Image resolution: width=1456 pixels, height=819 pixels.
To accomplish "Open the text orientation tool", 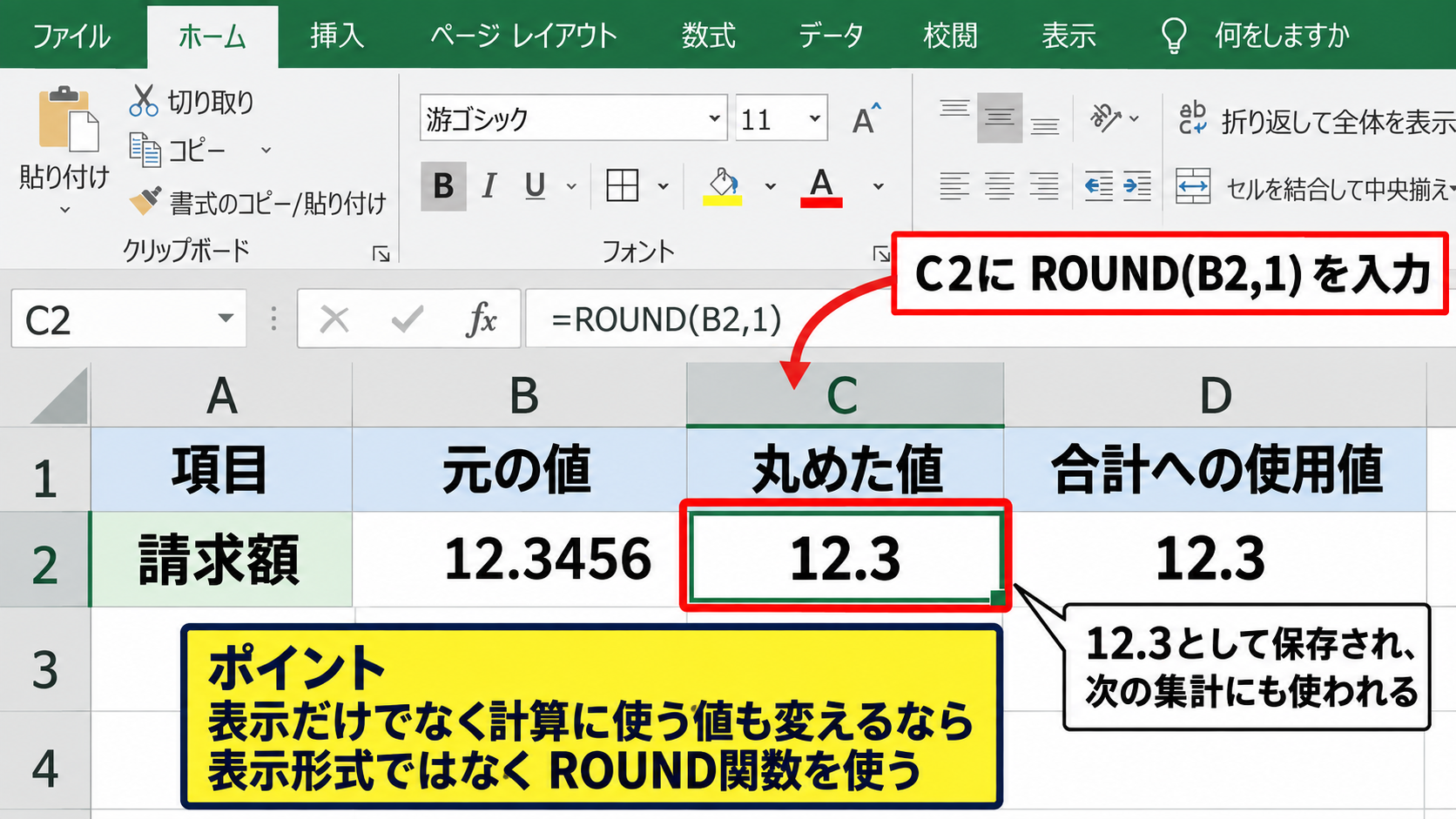I will 1107,117.
